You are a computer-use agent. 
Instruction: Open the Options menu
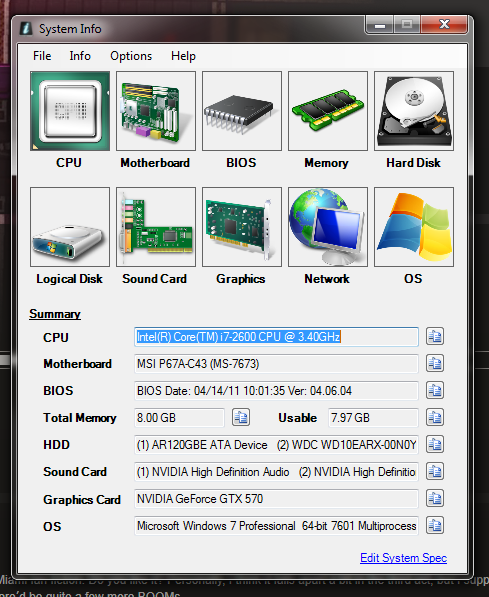131,56
